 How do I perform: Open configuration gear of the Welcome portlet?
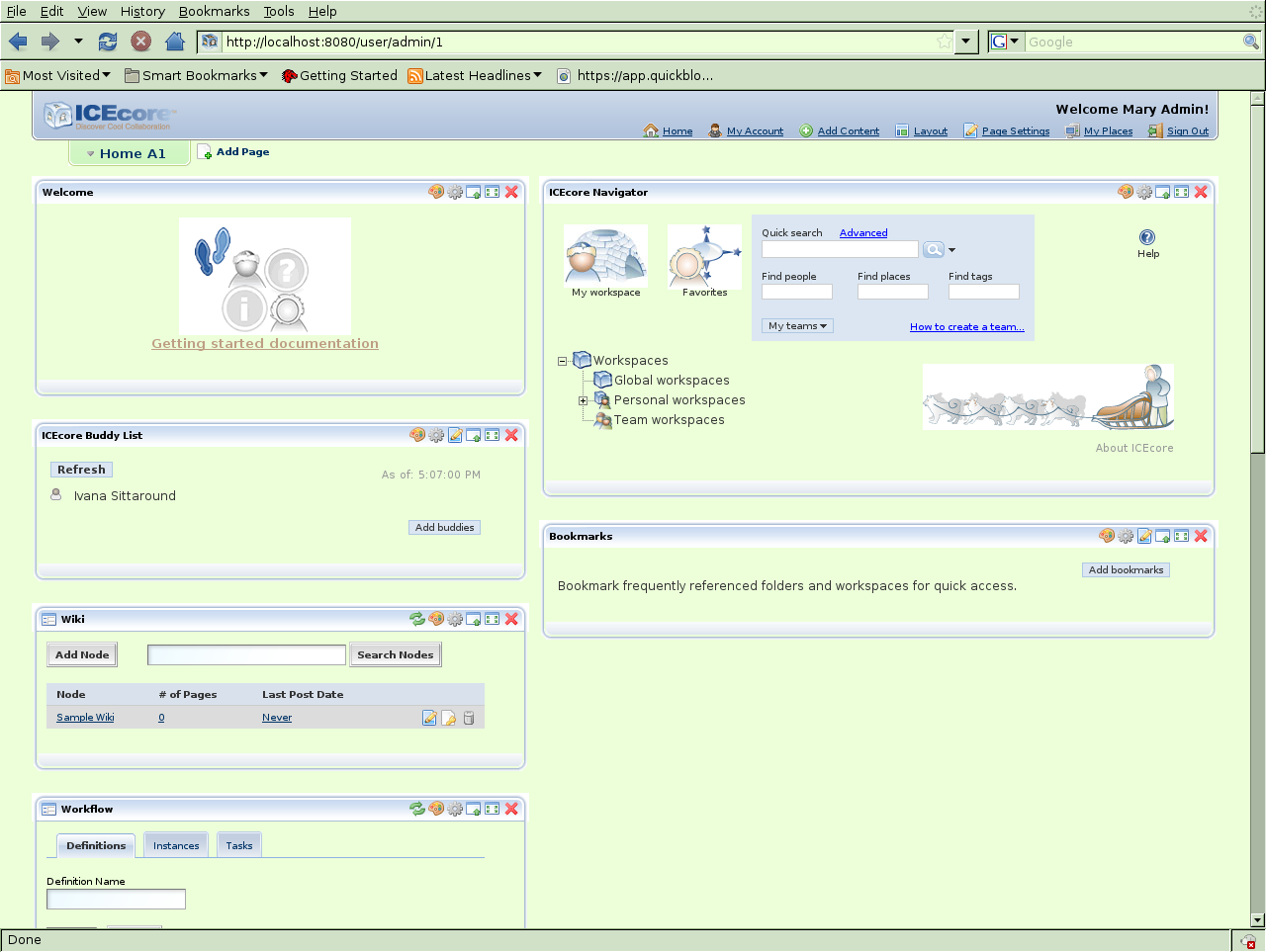click(x=455, y=192)
